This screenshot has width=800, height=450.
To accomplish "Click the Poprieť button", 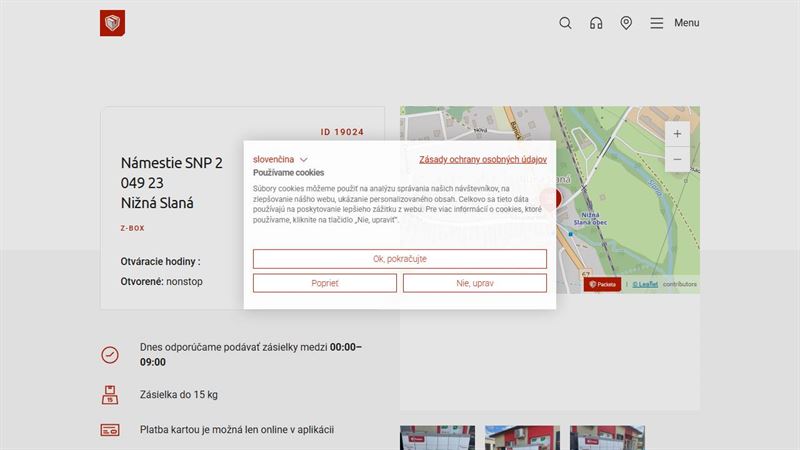I will pyautogui.click(x=324, y=283).
